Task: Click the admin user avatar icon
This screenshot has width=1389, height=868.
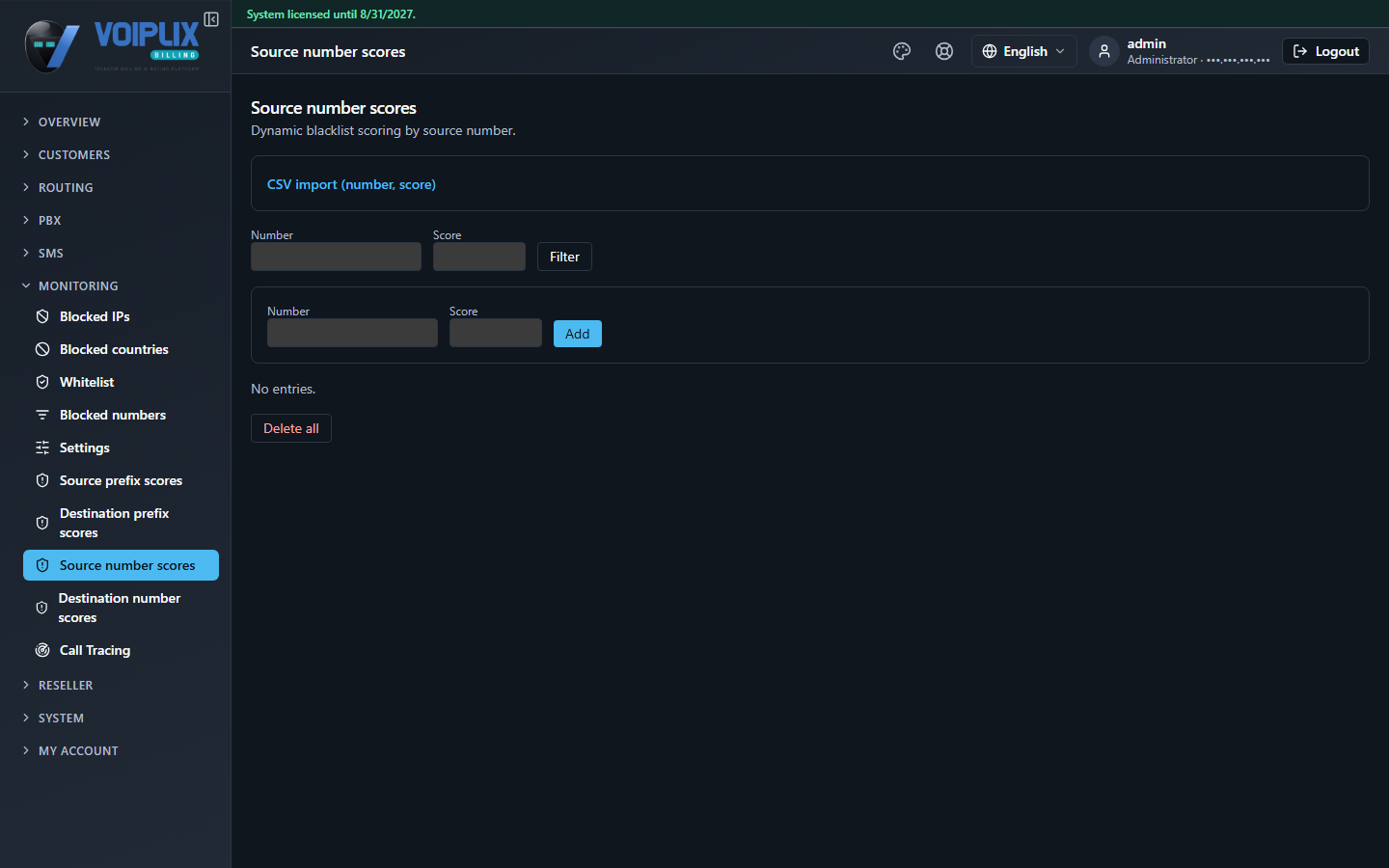Action: (1104, 51)
